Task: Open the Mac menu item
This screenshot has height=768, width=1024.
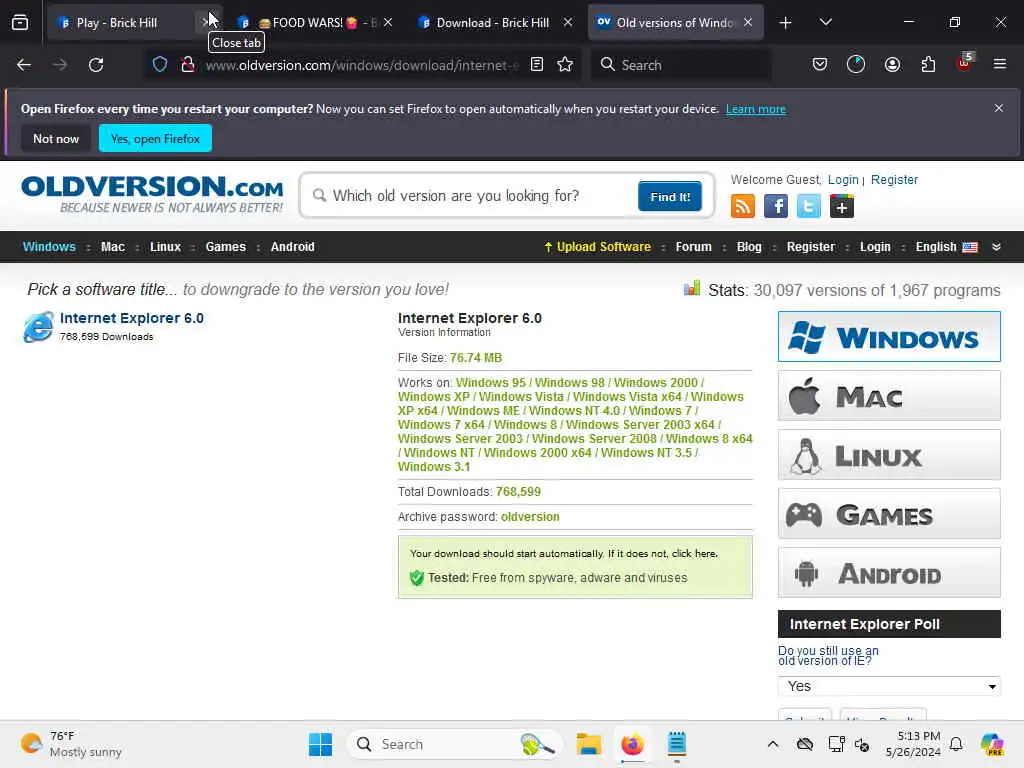Action: (113, 247)
